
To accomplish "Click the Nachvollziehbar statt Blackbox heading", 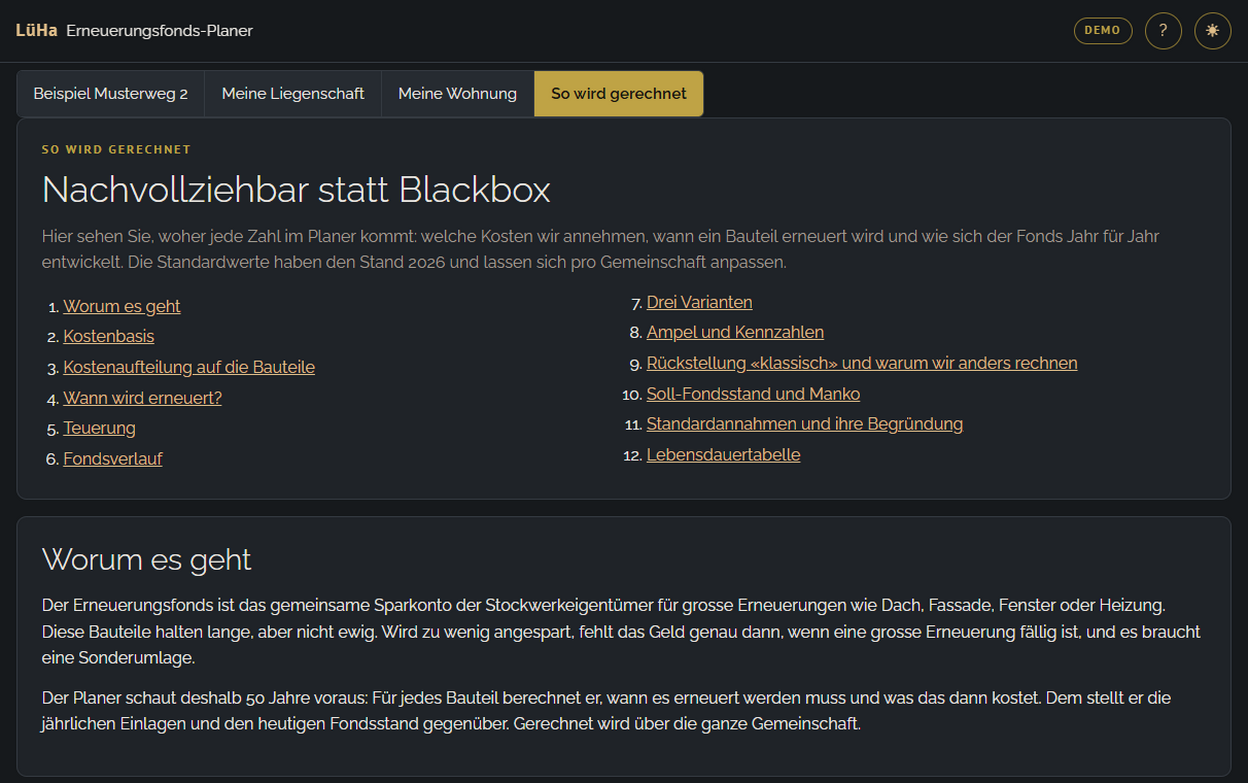I will pyautogui.click(x=297, y=189).
